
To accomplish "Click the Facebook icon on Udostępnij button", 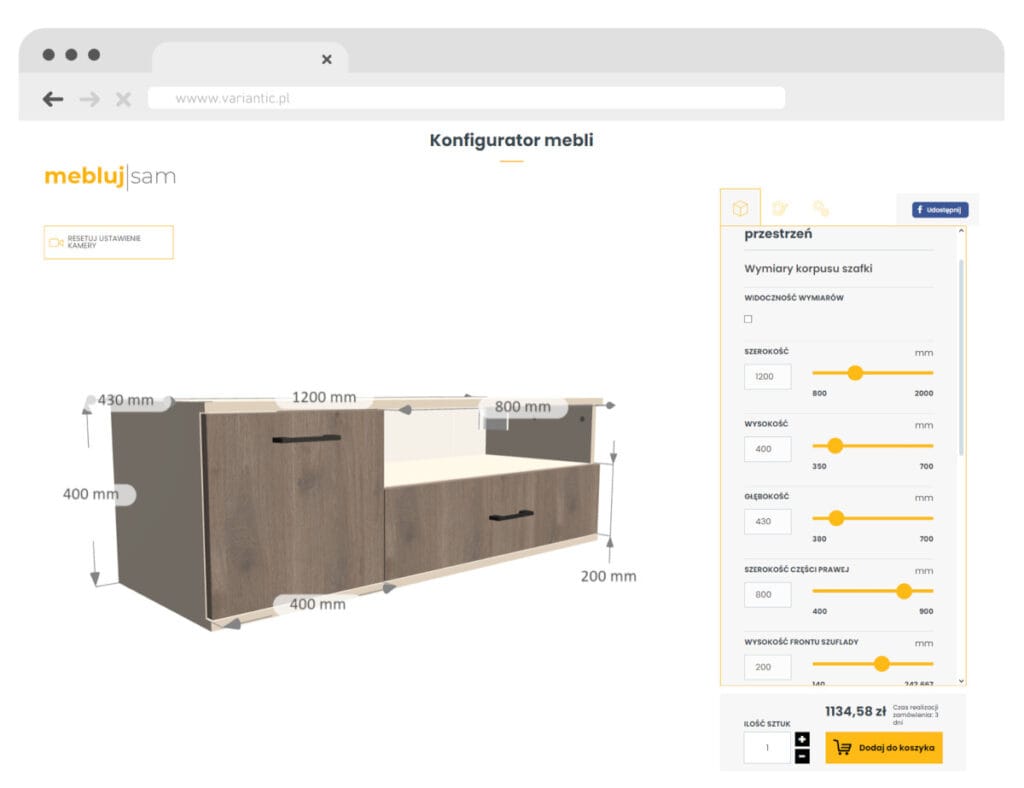I will coord(919,209).
